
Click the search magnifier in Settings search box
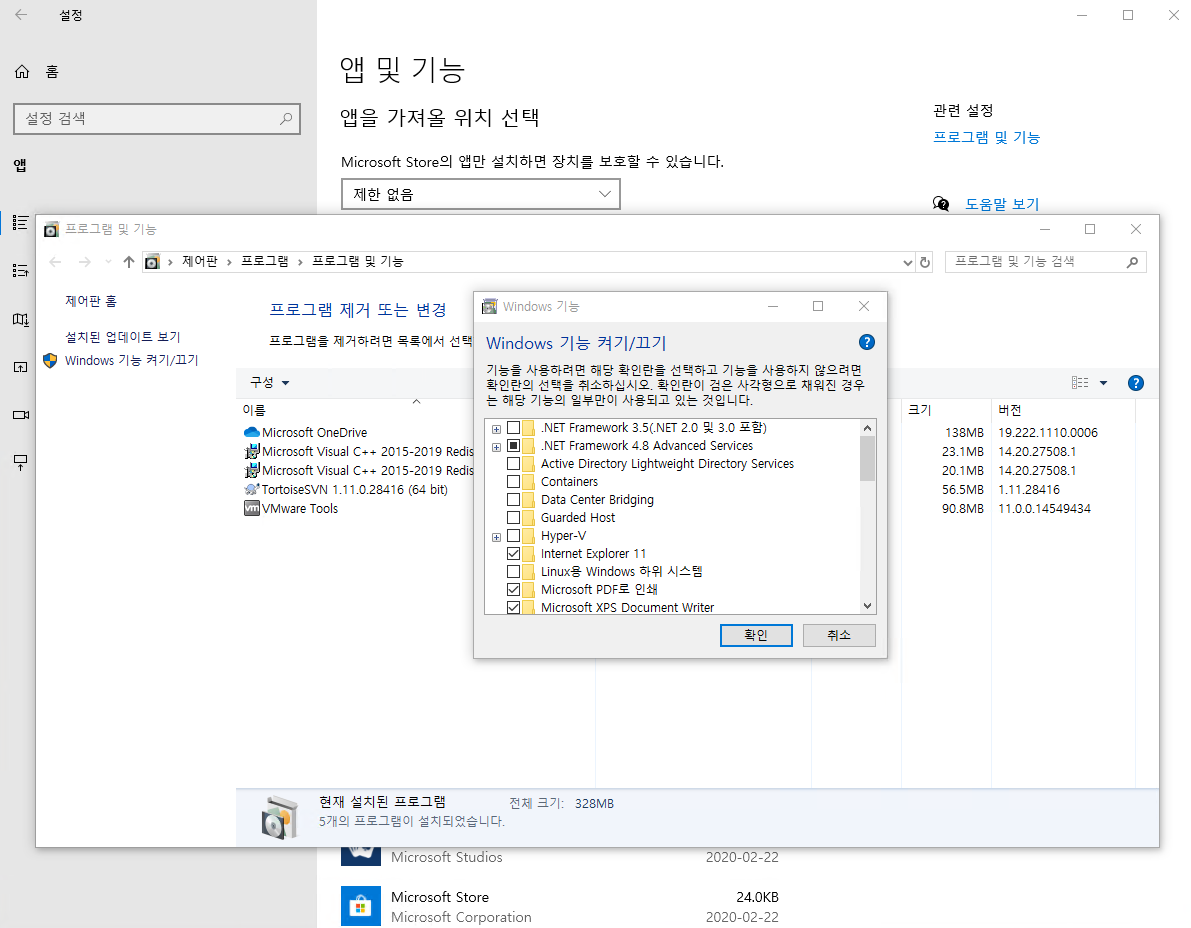point(286,118)
